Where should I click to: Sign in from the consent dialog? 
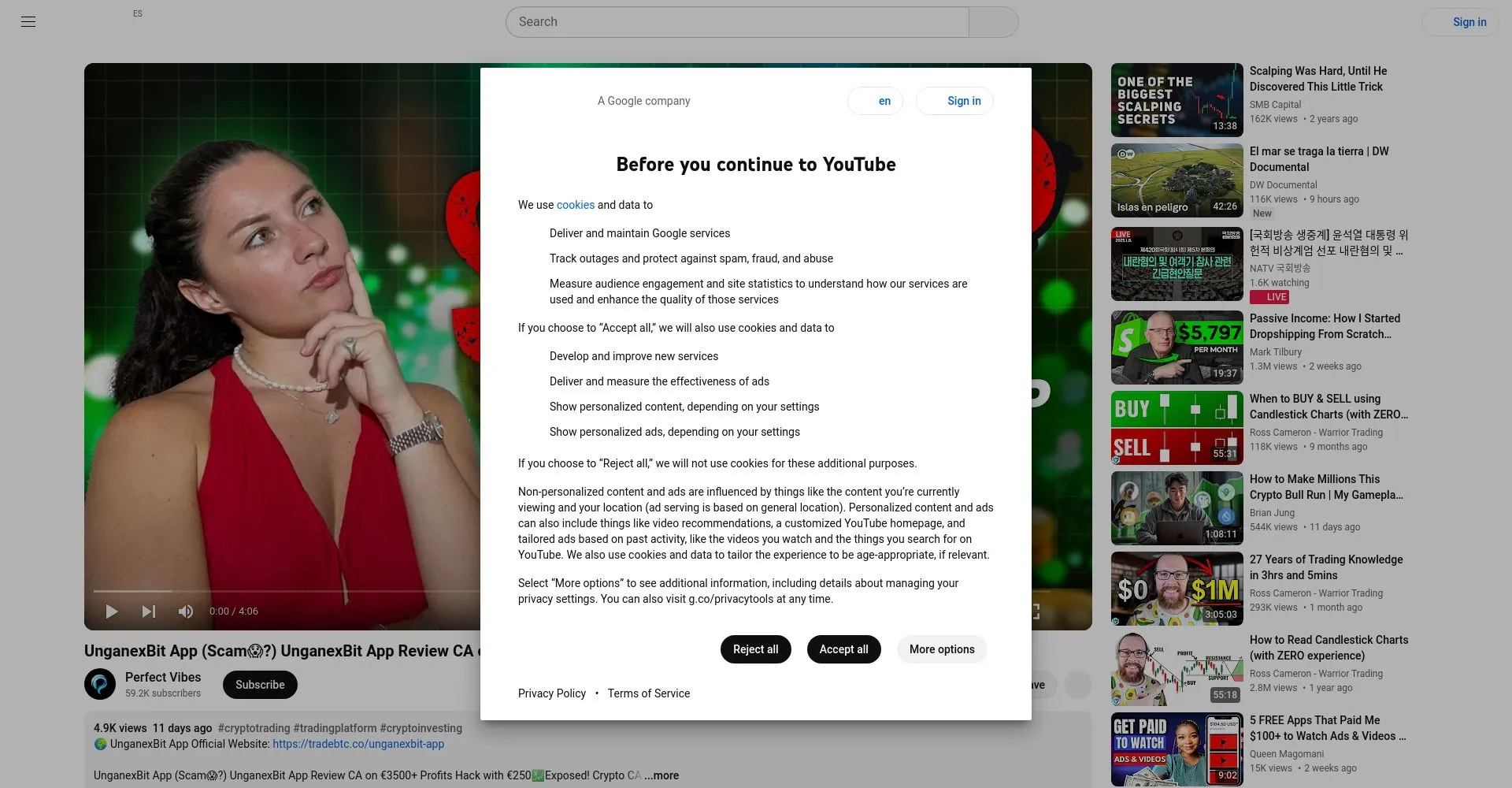(954, 101)
